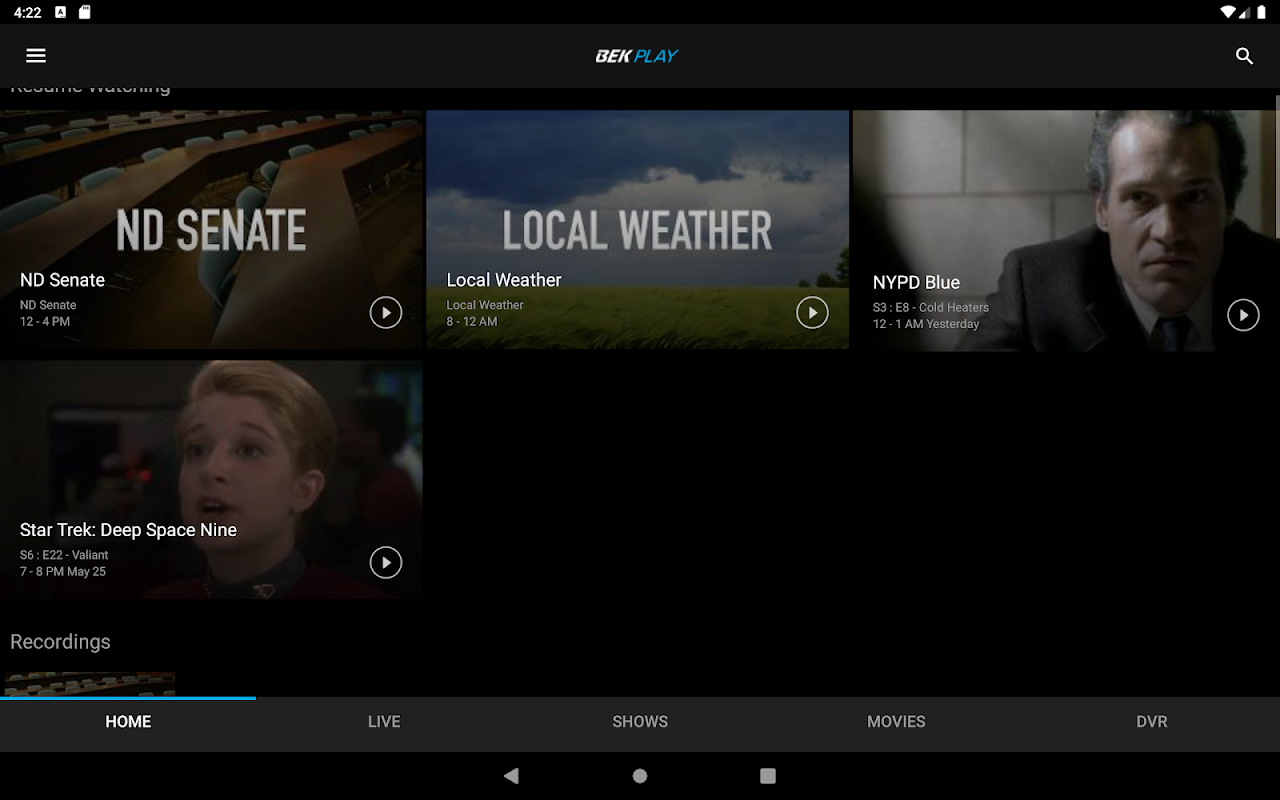This screenshot has height=800, width=1280.
Task: Tap the Android back button
Action: pyautogui.click(x=511, y=776)
